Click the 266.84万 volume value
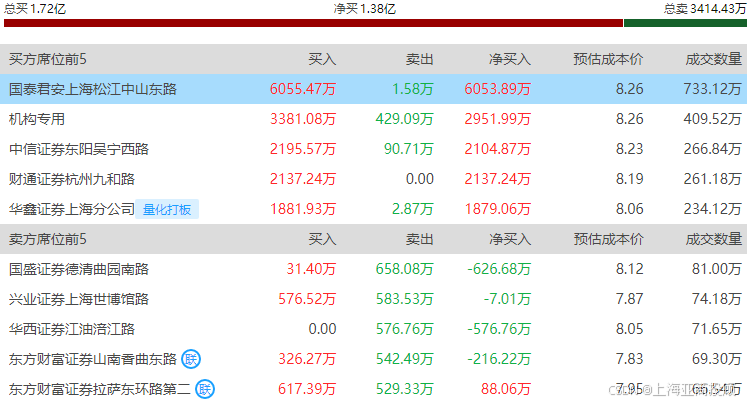747x403 pixels. point(712,149)
